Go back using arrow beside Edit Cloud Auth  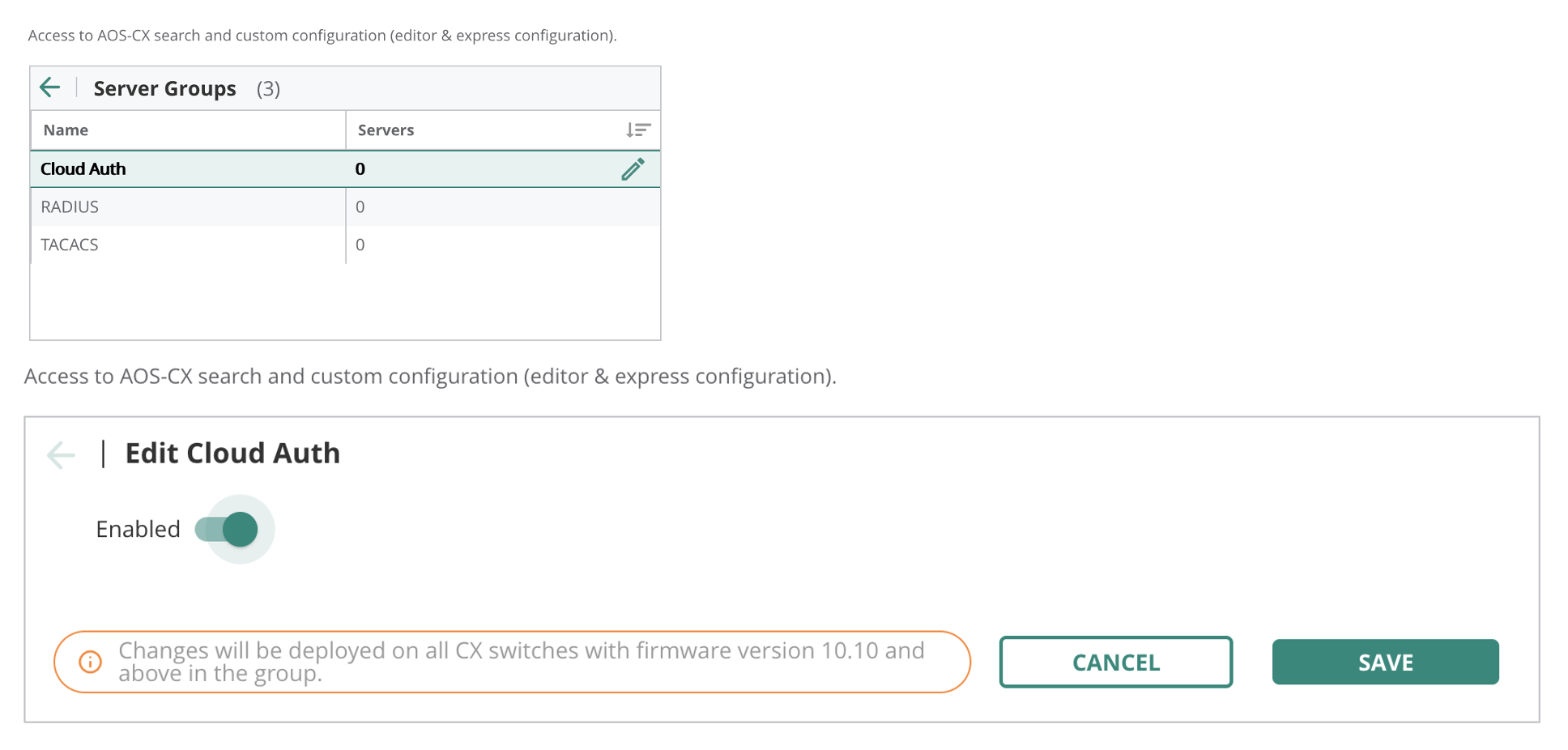coord(61,454)
